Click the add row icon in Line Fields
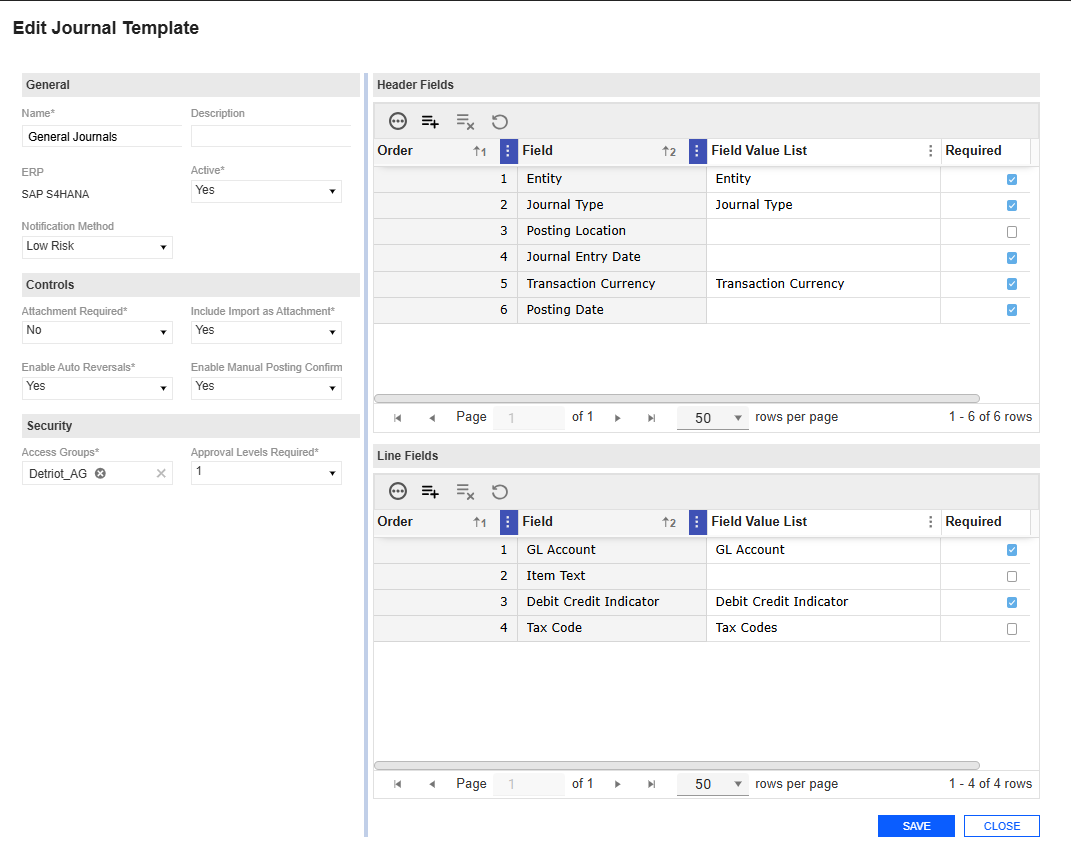Screen dimensions: 1071x849 point(430,491)
